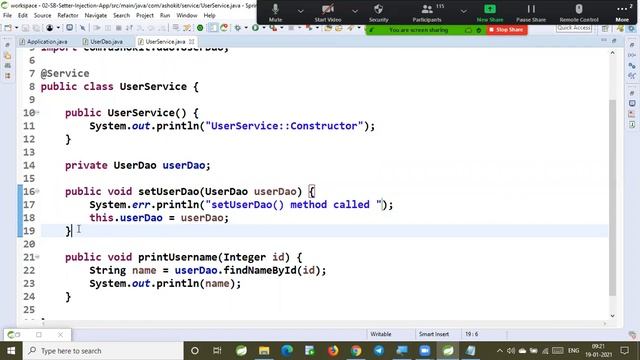
Task: Pause the Zoom screen share
Action: 531,13
